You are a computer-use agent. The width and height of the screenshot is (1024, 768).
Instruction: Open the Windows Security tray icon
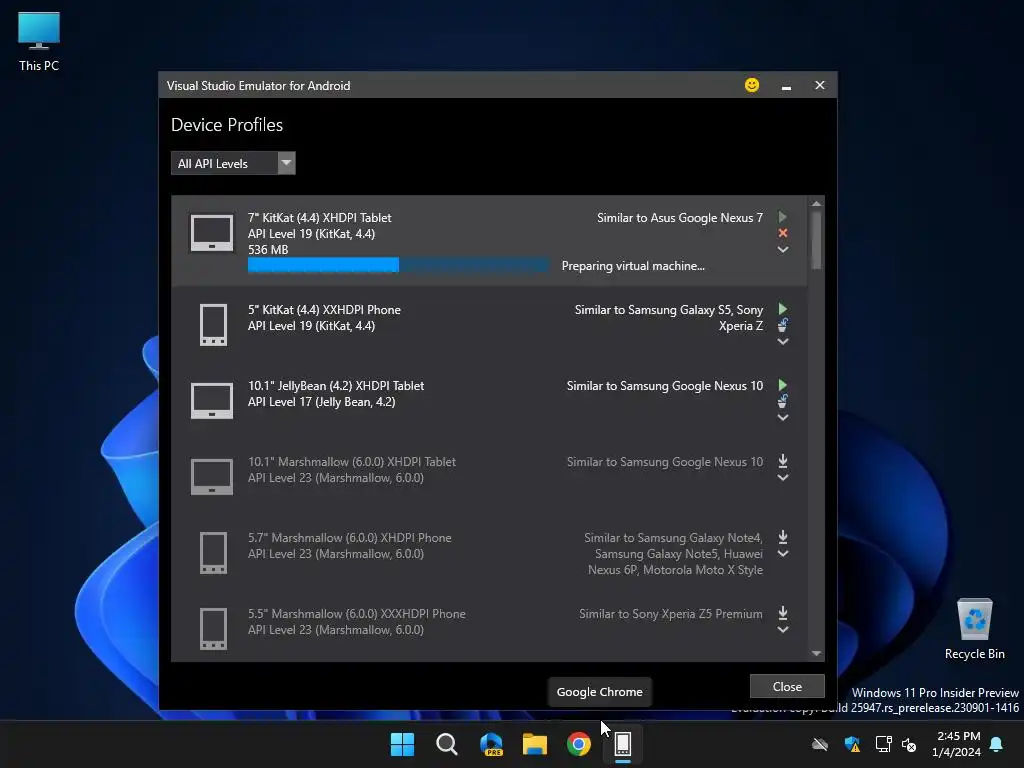click(852, 744)
